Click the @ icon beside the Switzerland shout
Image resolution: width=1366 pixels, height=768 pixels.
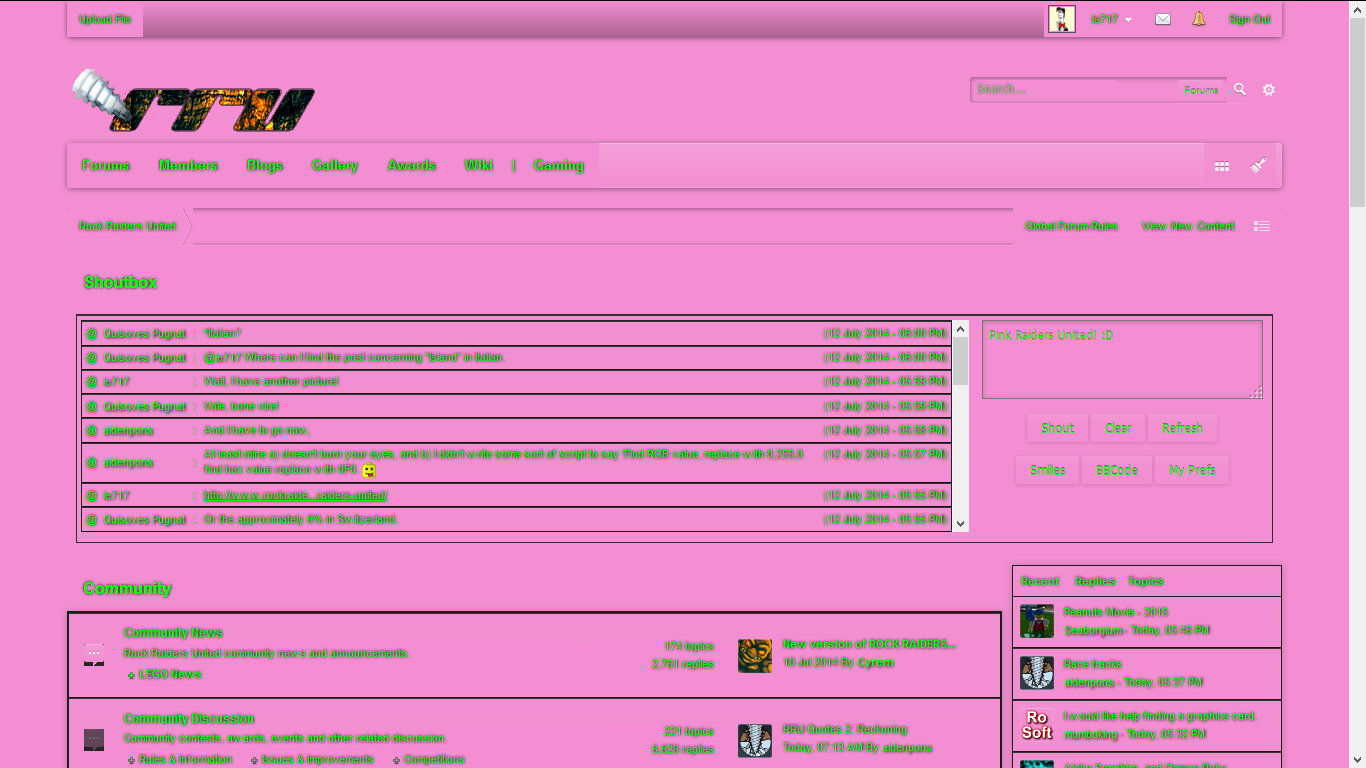coord(92,520)
